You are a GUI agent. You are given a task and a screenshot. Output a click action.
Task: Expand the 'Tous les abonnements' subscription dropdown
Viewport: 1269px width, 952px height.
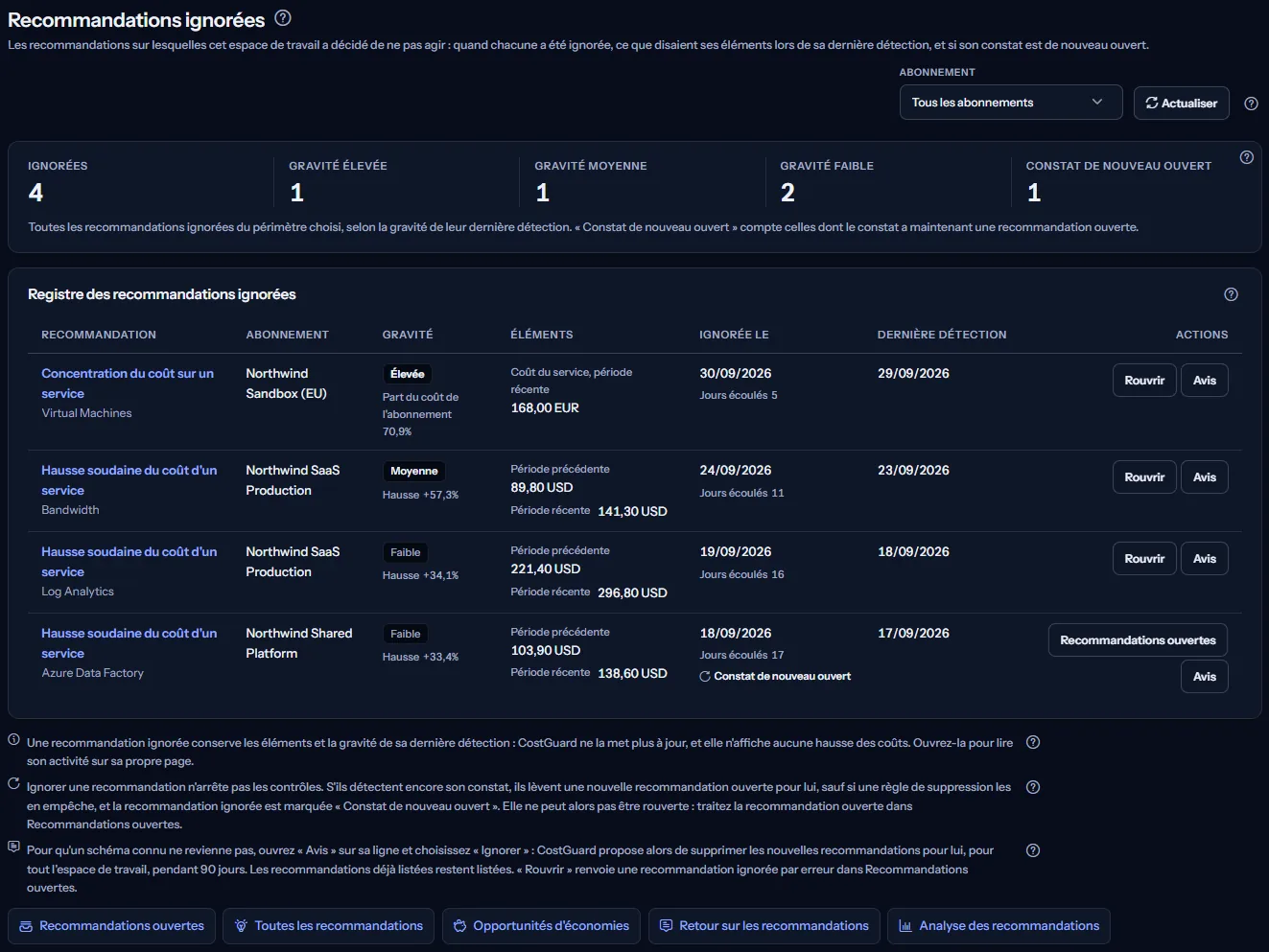pyautogui.click(x=1011, y=103)
